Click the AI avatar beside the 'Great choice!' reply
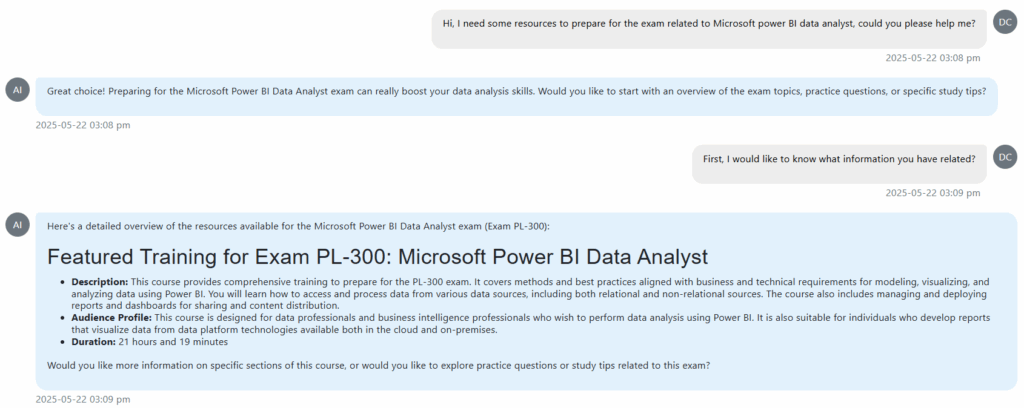Screen dimensions: 1024x408 17,90
